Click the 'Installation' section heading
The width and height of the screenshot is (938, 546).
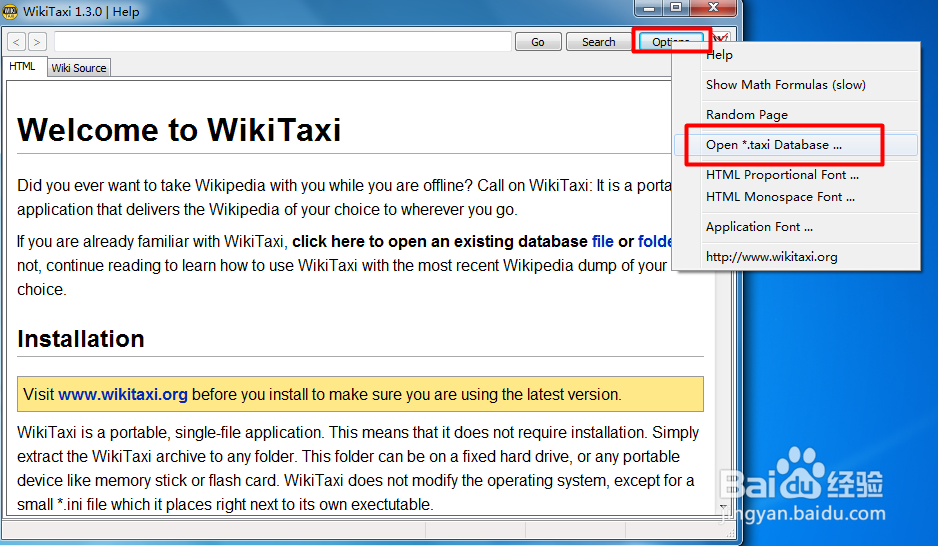click(x=81, y=339)
